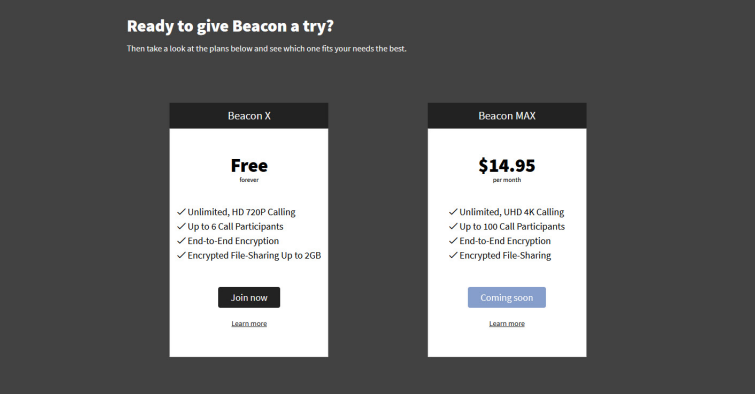The image size is (755, 394).
Task: Select the Beacon MAX plan header
Action: [507, 116]
